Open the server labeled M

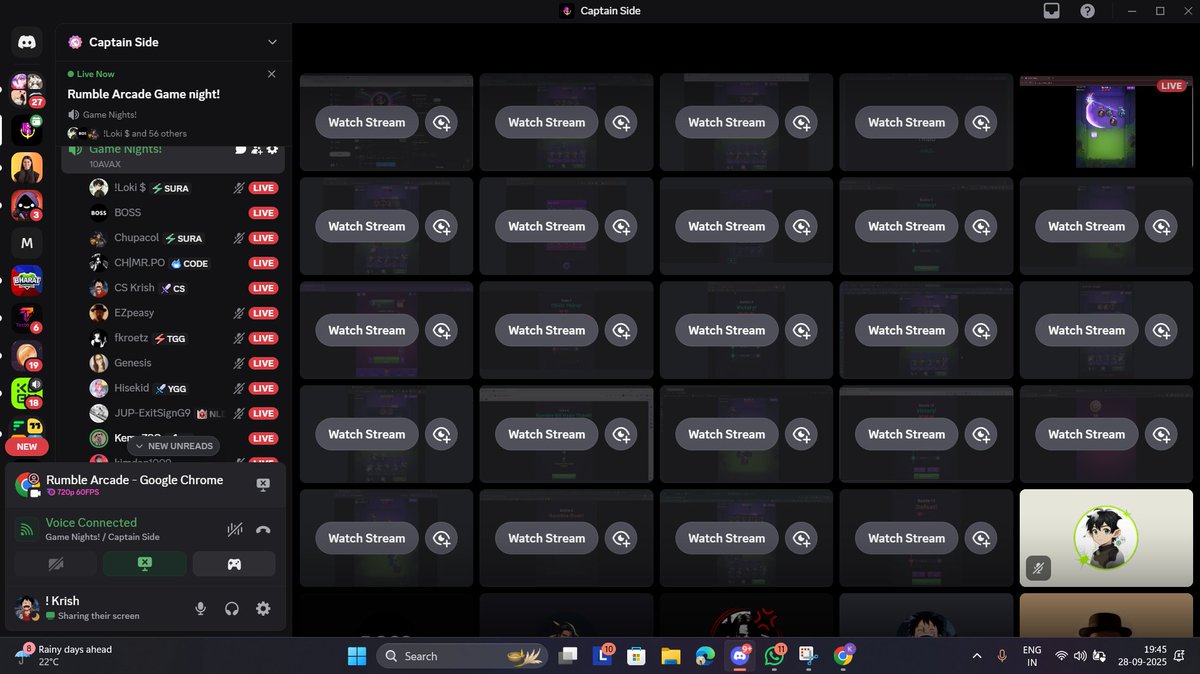(x=27, y=243)
